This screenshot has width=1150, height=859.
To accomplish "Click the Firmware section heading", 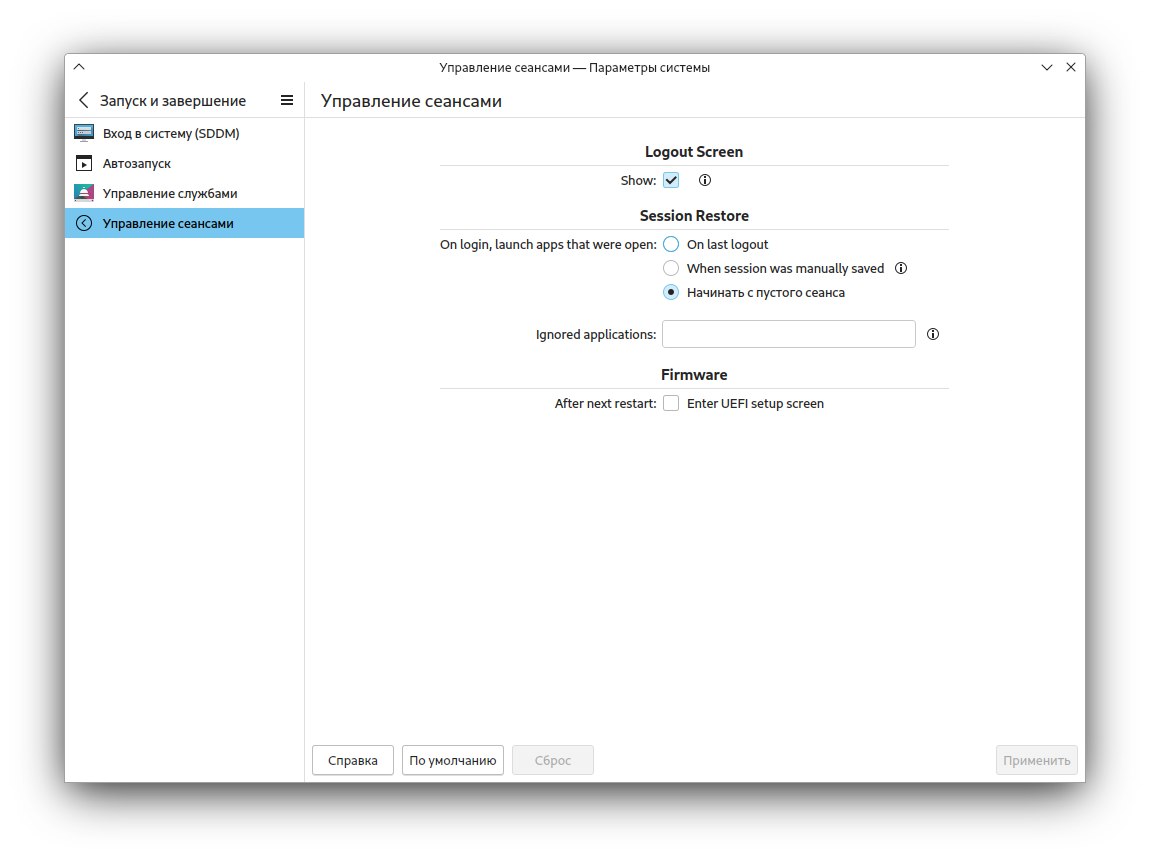I will (x=694, y=375).
